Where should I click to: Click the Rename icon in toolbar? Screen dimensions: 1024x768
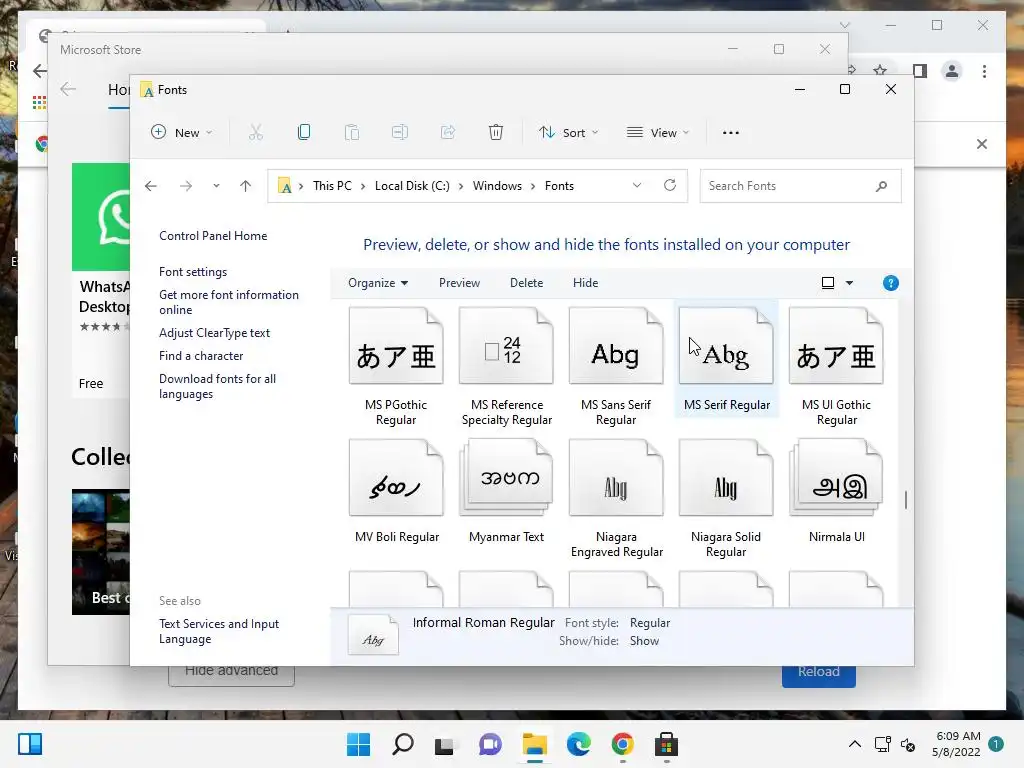(x=400, y=133)
